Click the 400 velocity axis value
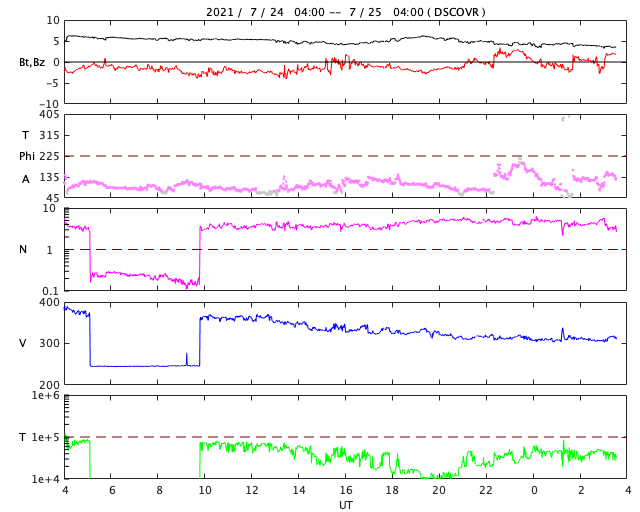 49,303
